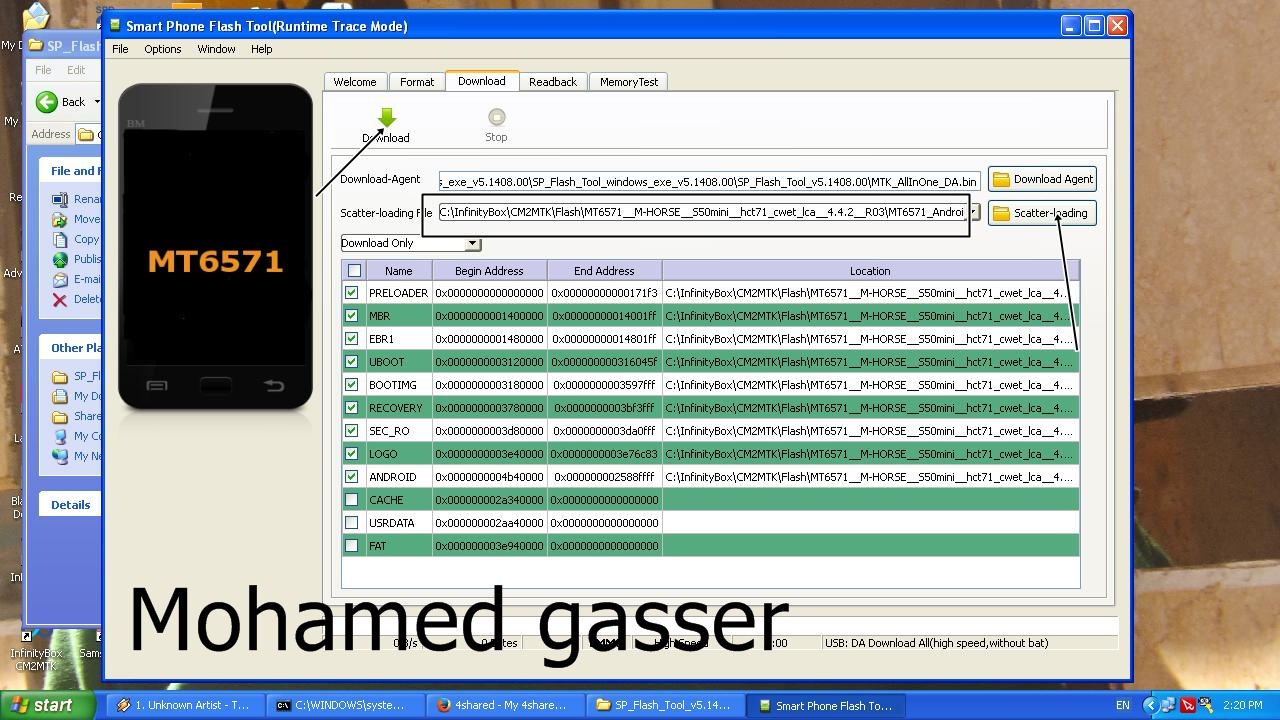Check the USRDATA checkbox
This screenshot has height=720, width=1280.
coord(352,523)
